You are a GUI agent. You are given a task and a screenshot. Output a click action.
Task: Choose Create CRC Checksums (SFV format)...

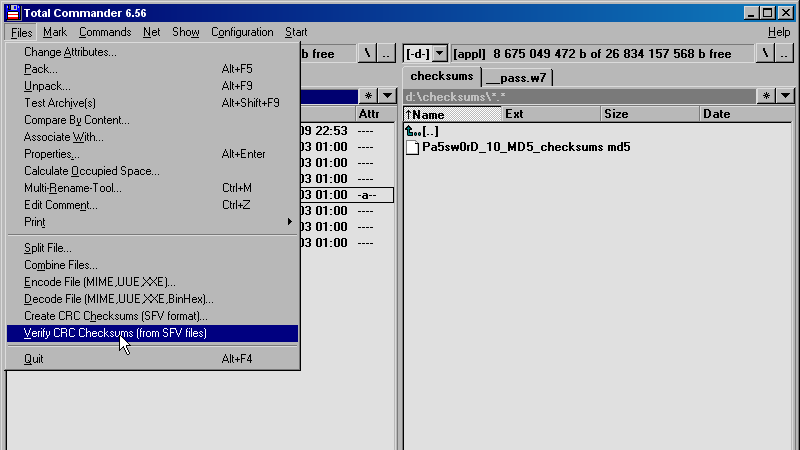[x=153, y=316]
